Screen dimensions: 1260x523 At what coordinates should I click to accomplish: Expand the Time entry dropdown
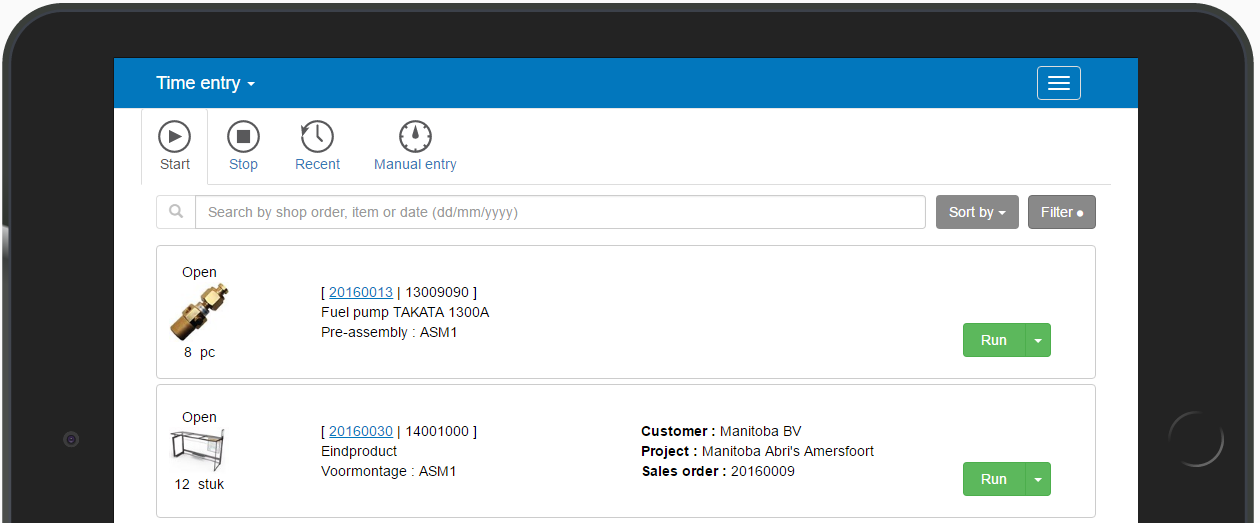tap(205, 83)
